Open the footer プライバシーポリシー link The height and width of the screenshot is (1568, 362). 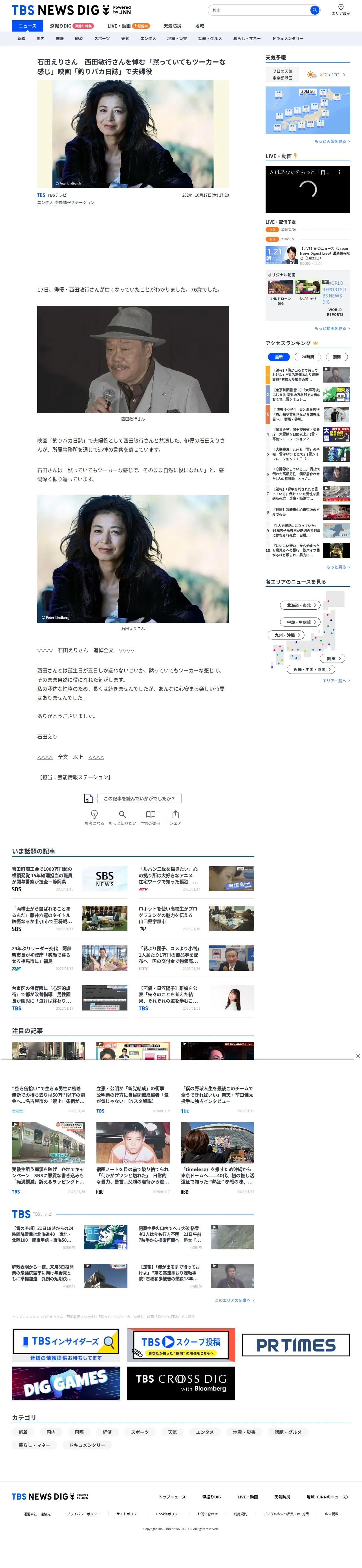84,1514
